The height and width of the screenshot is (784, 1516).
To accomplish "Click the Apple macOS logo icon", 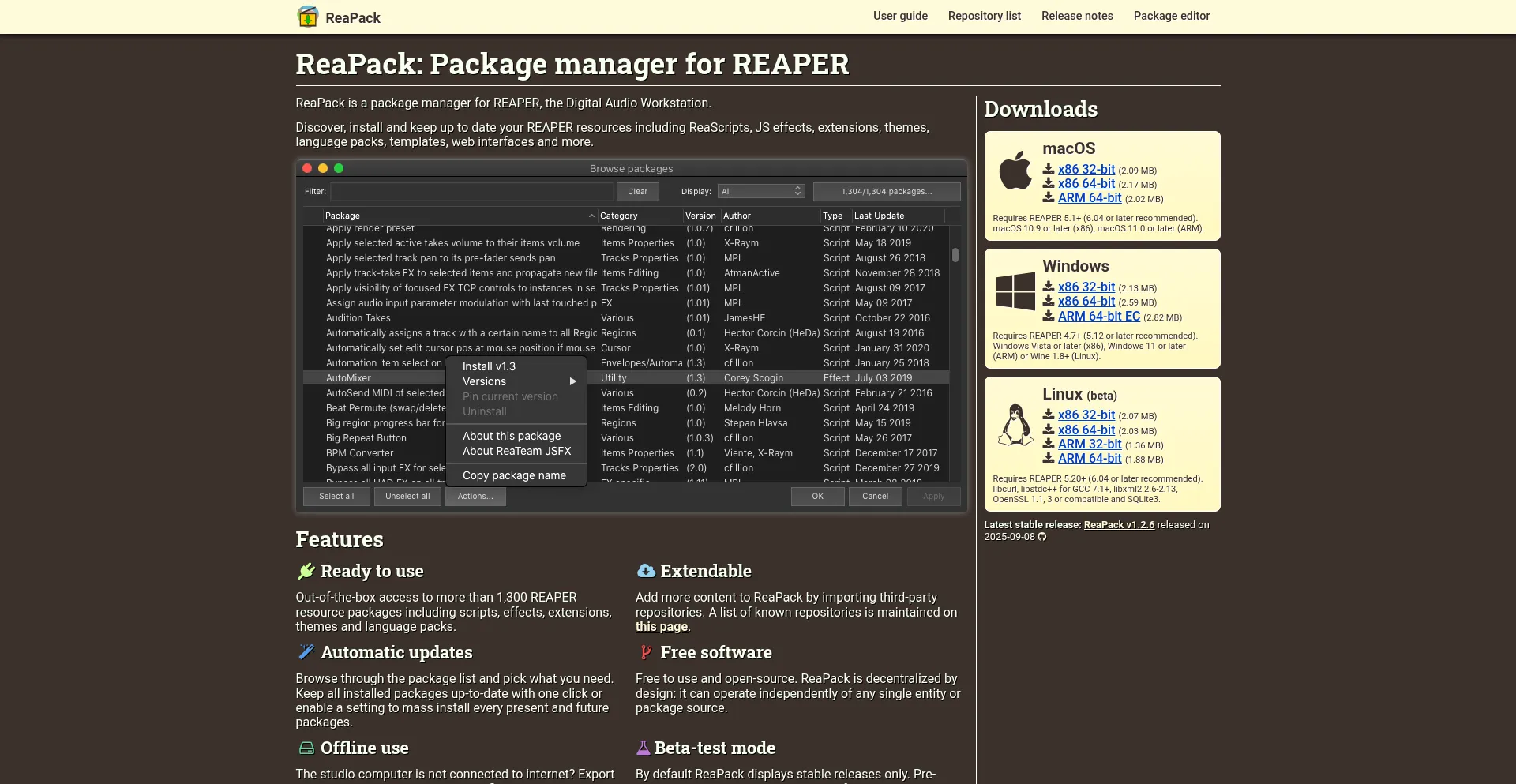I will pos(1015,170).
